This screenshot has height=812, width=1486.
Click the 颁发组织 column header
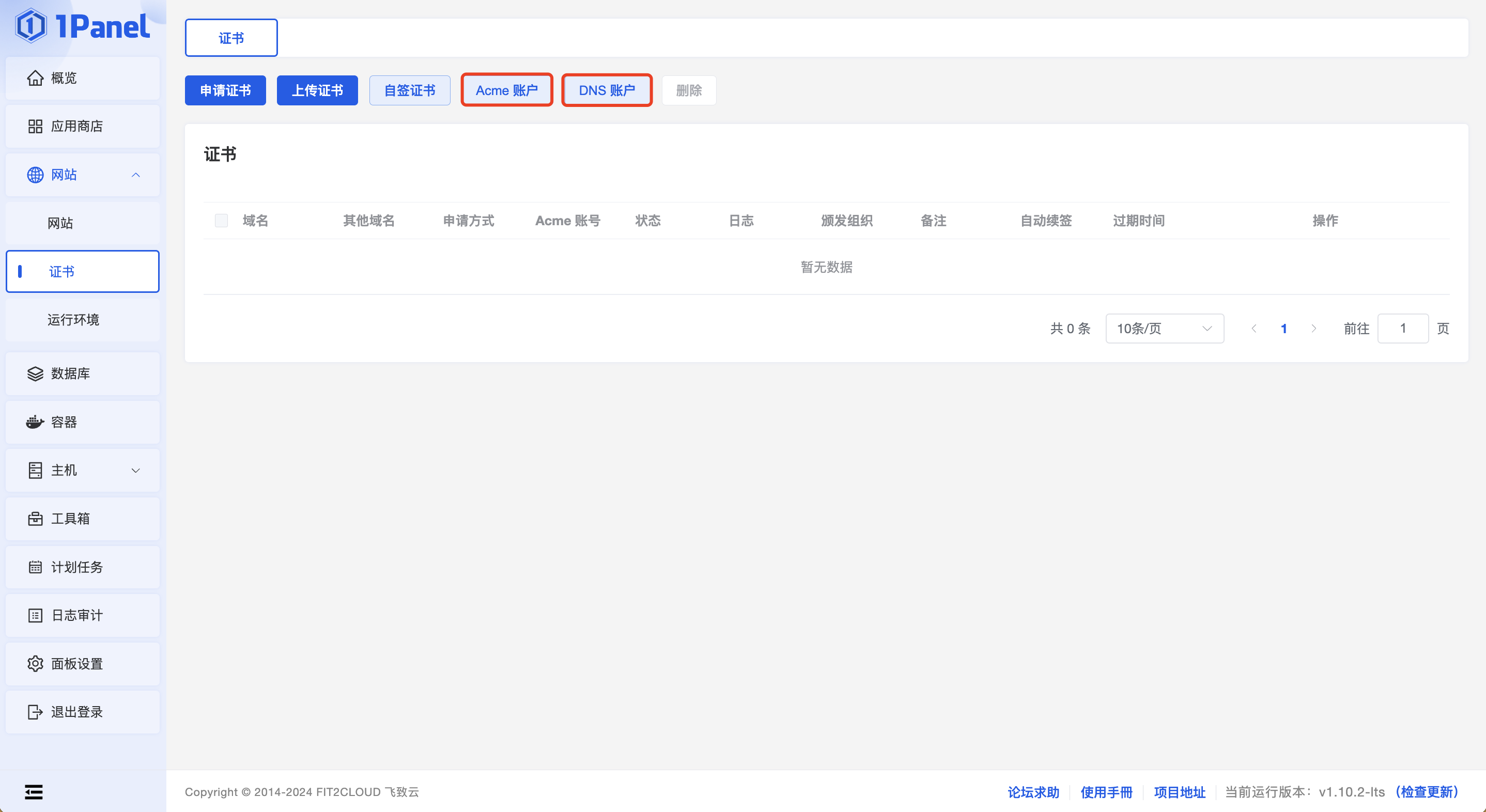pyautogui.click(x=847, y=221)
